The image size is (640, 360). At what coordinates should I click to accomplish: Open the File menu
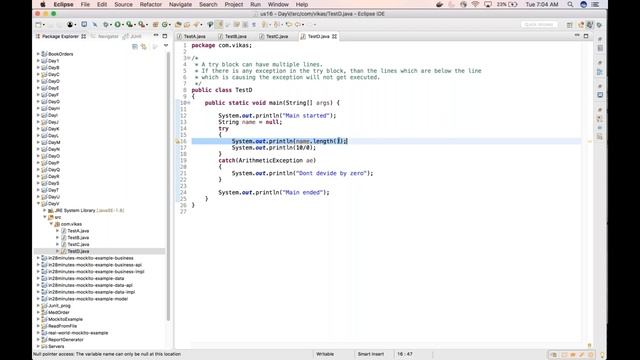pyautogui.click(x=85, y=4)
